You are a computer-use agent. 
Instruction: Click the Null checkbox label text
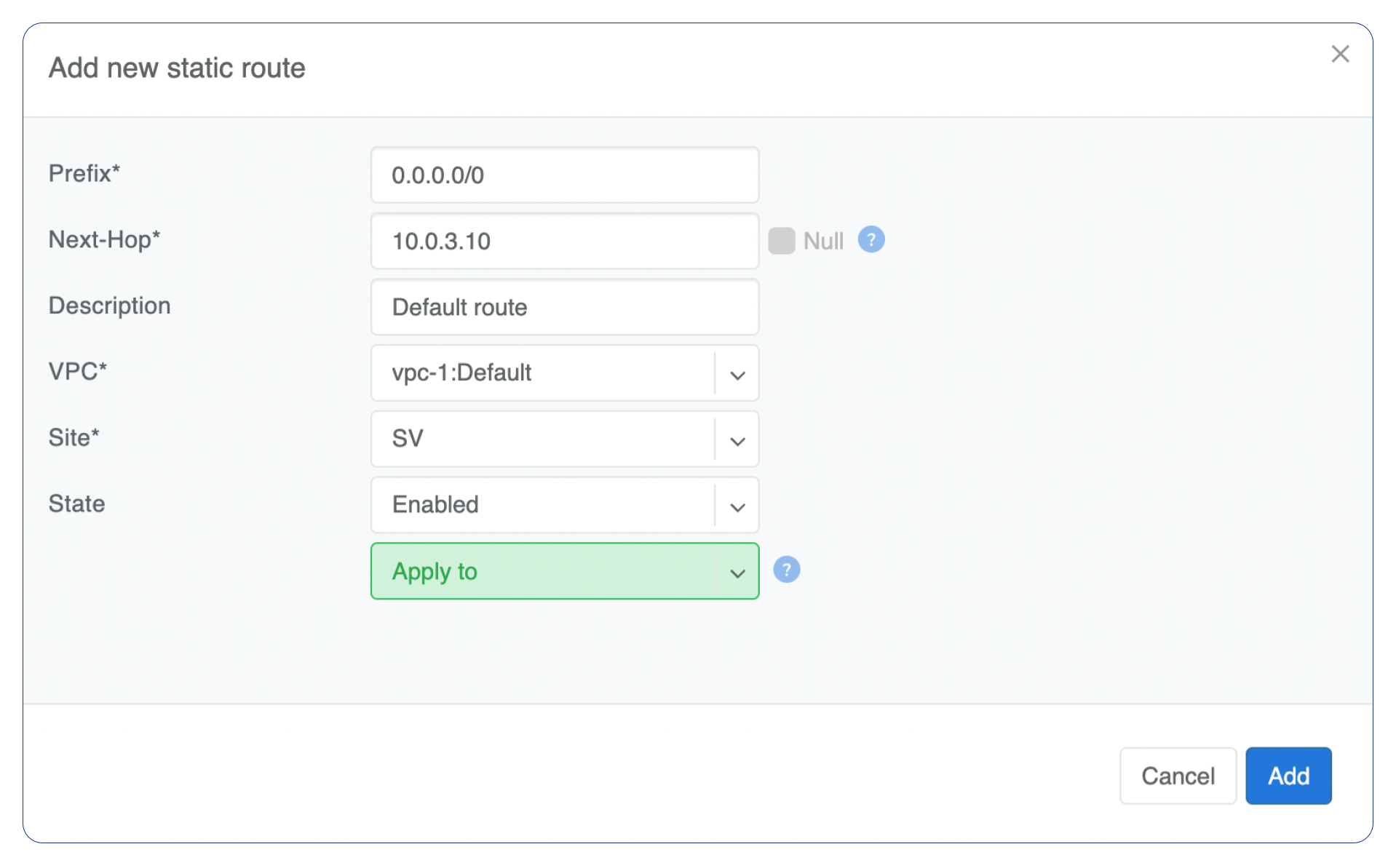coord(823,241)
